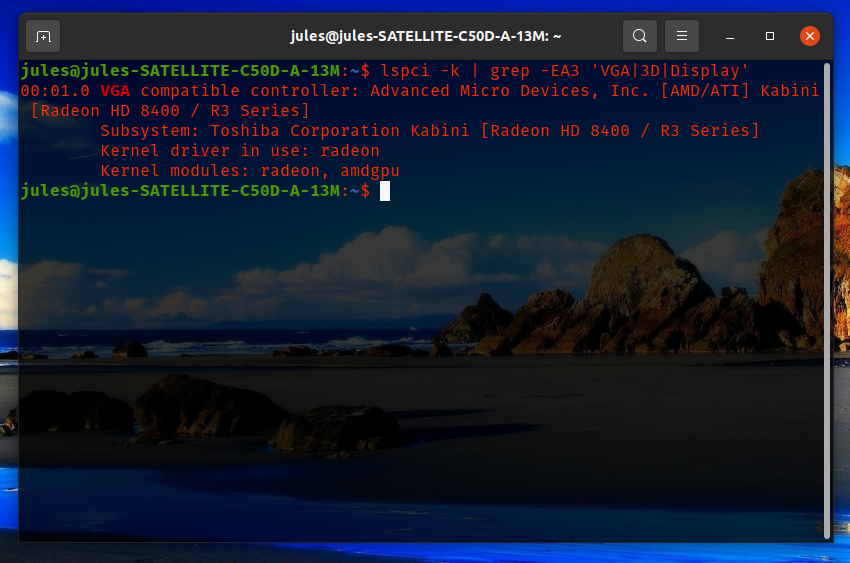Open a new terminal tab
Screen dimensions: 850x563
[x=43, y=36]
